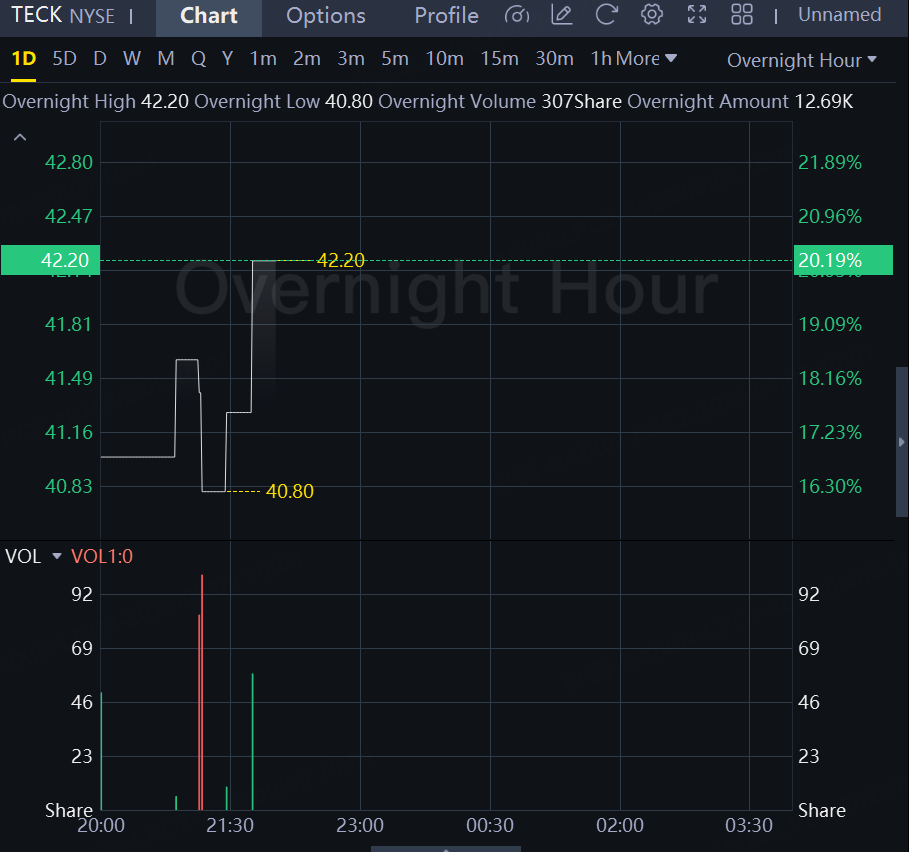Select the 30m interval
Screen dimensions: 909x852
554,59
